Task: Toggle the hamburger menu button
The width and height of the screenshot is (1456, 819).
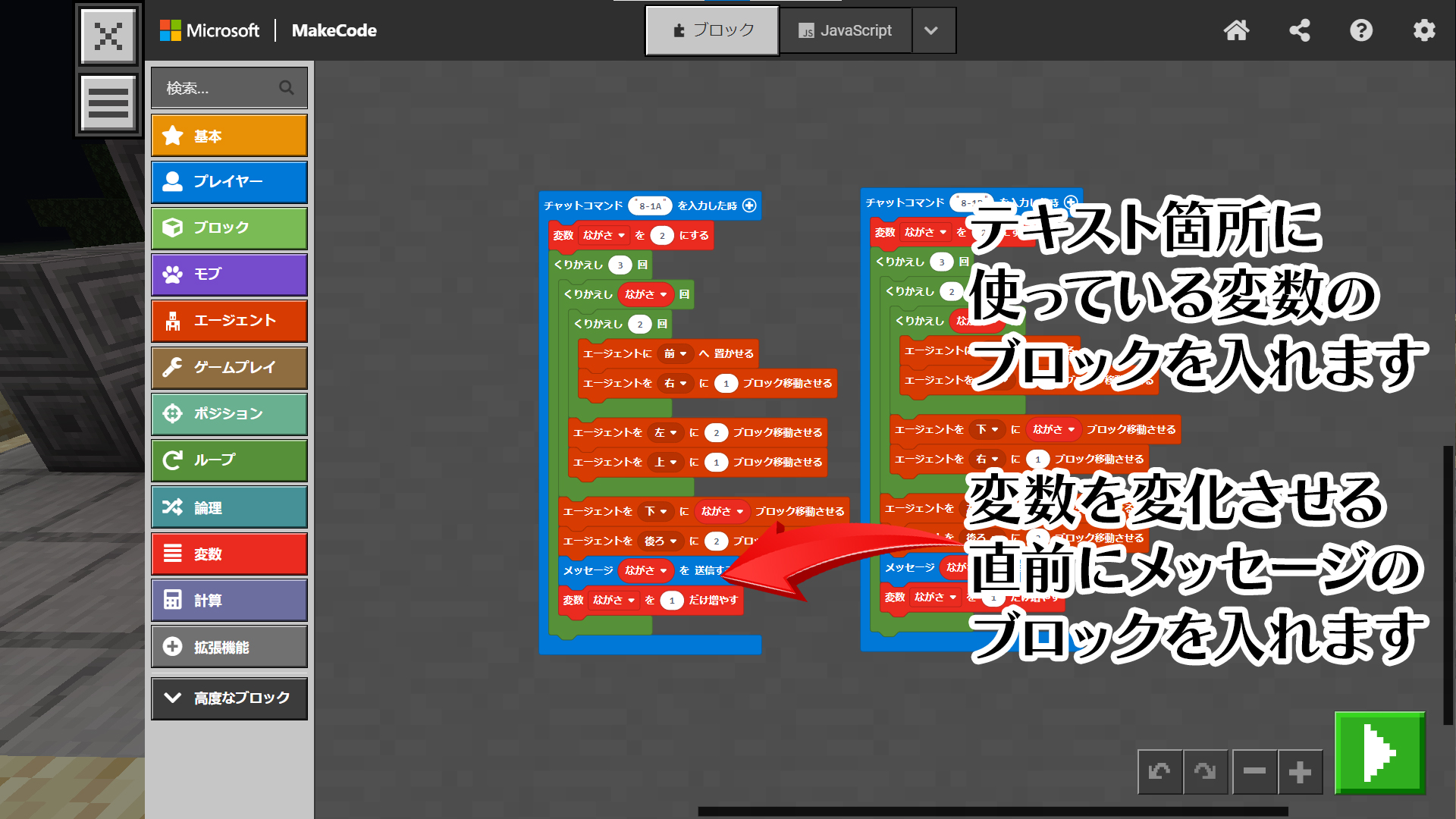Action: pos(108,103)
